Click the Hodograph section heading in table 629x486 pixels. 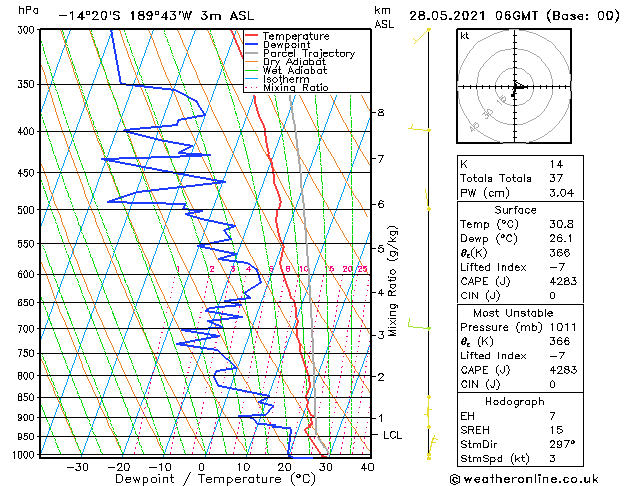click(x=515, y=402)
